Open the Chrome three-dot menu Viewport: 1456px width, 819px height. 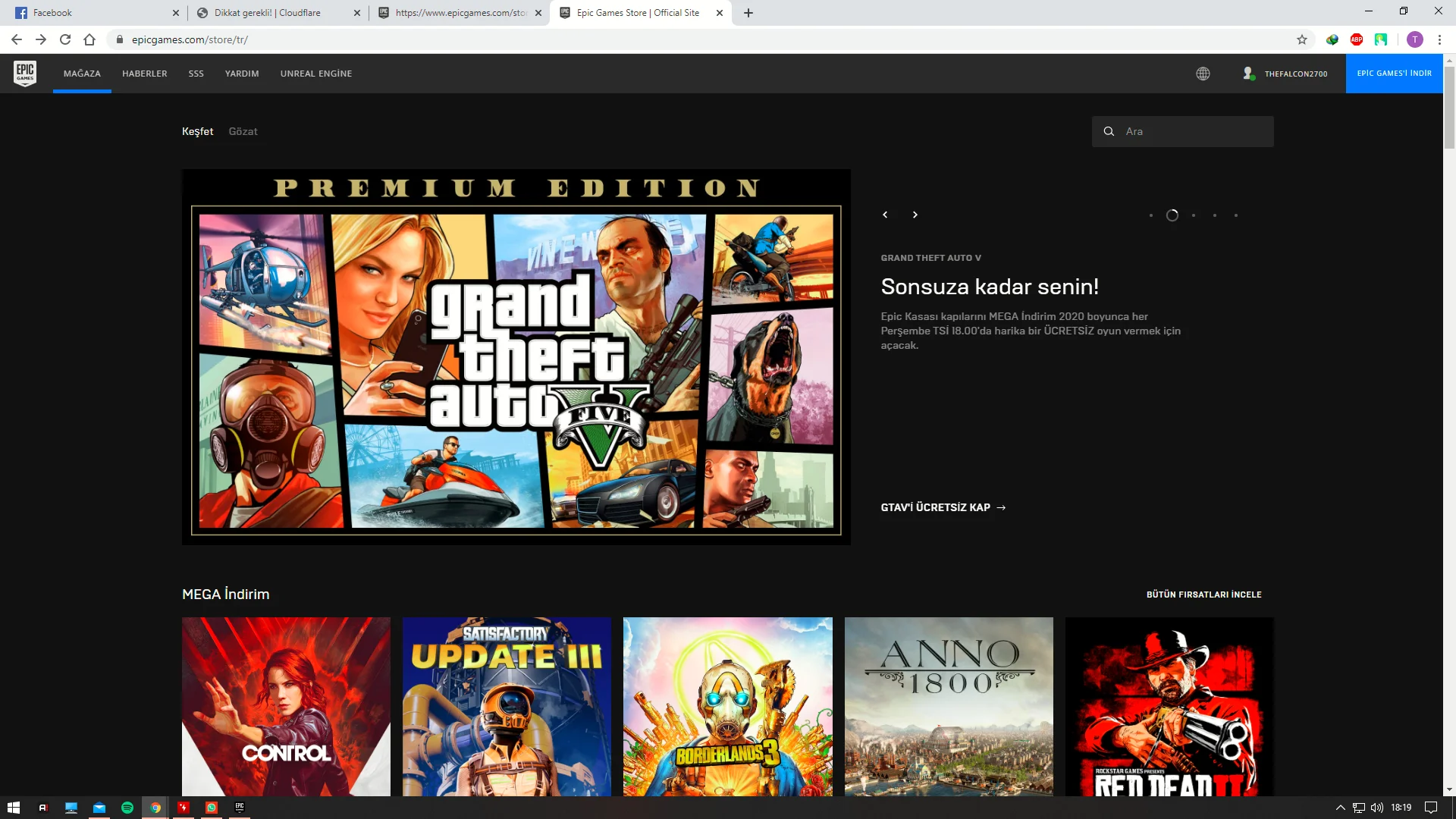(x=1439, y=39)
